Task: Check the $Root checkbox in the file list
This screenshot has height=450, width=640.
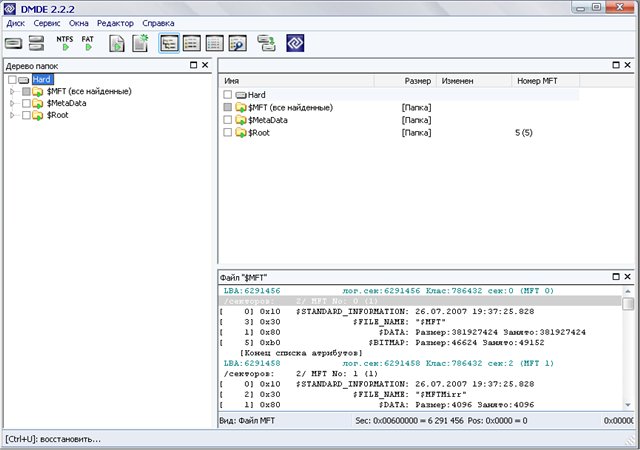Action: coord(228,132)
